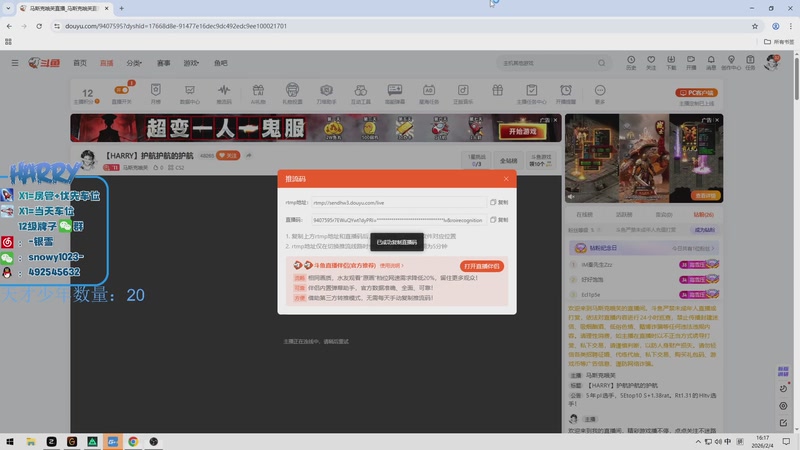Open the AD 星海任务 icon

429,90
